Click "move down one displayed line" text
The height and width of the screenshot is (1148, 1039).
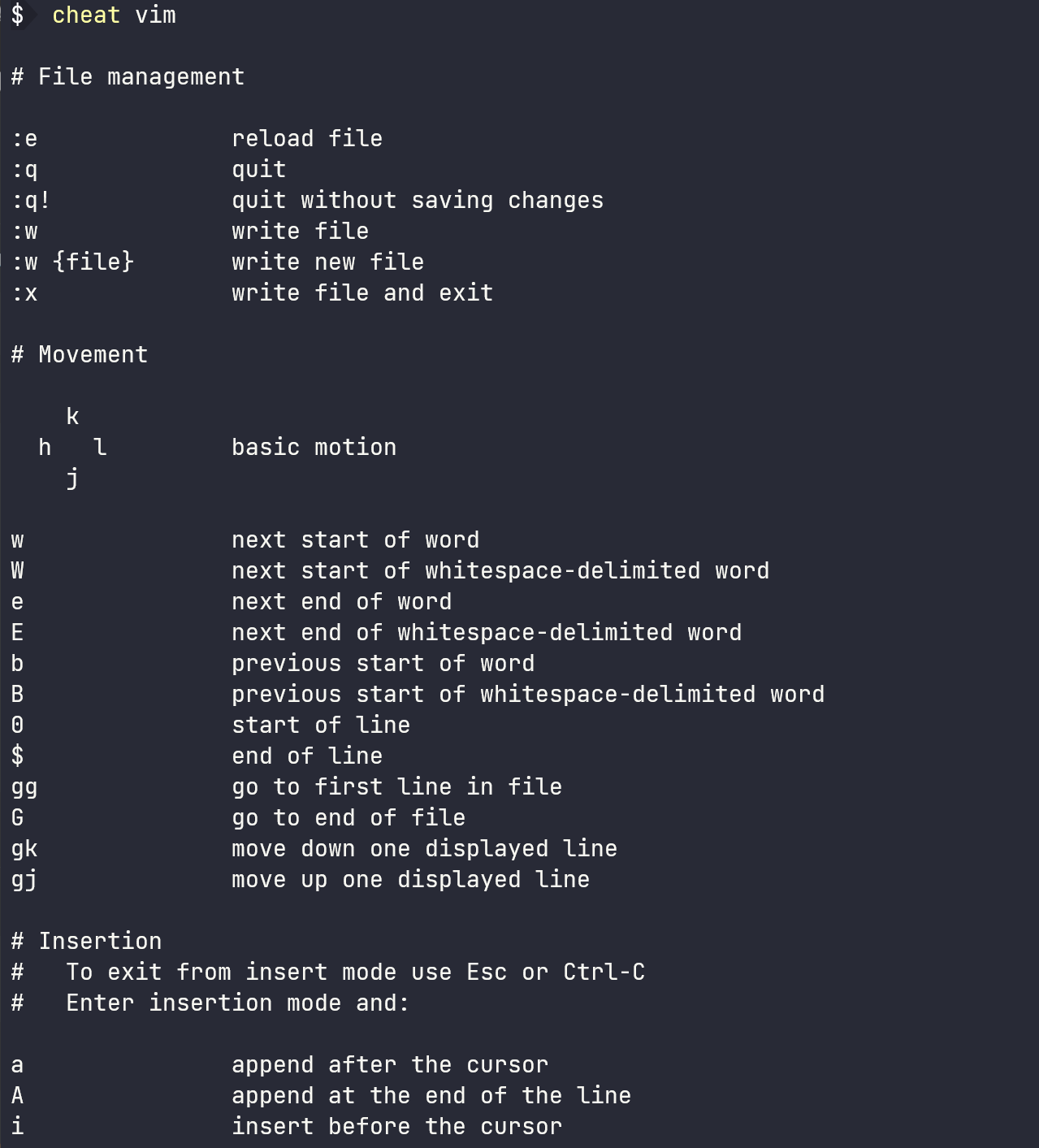pyautogui.click(x=423, y=849)
